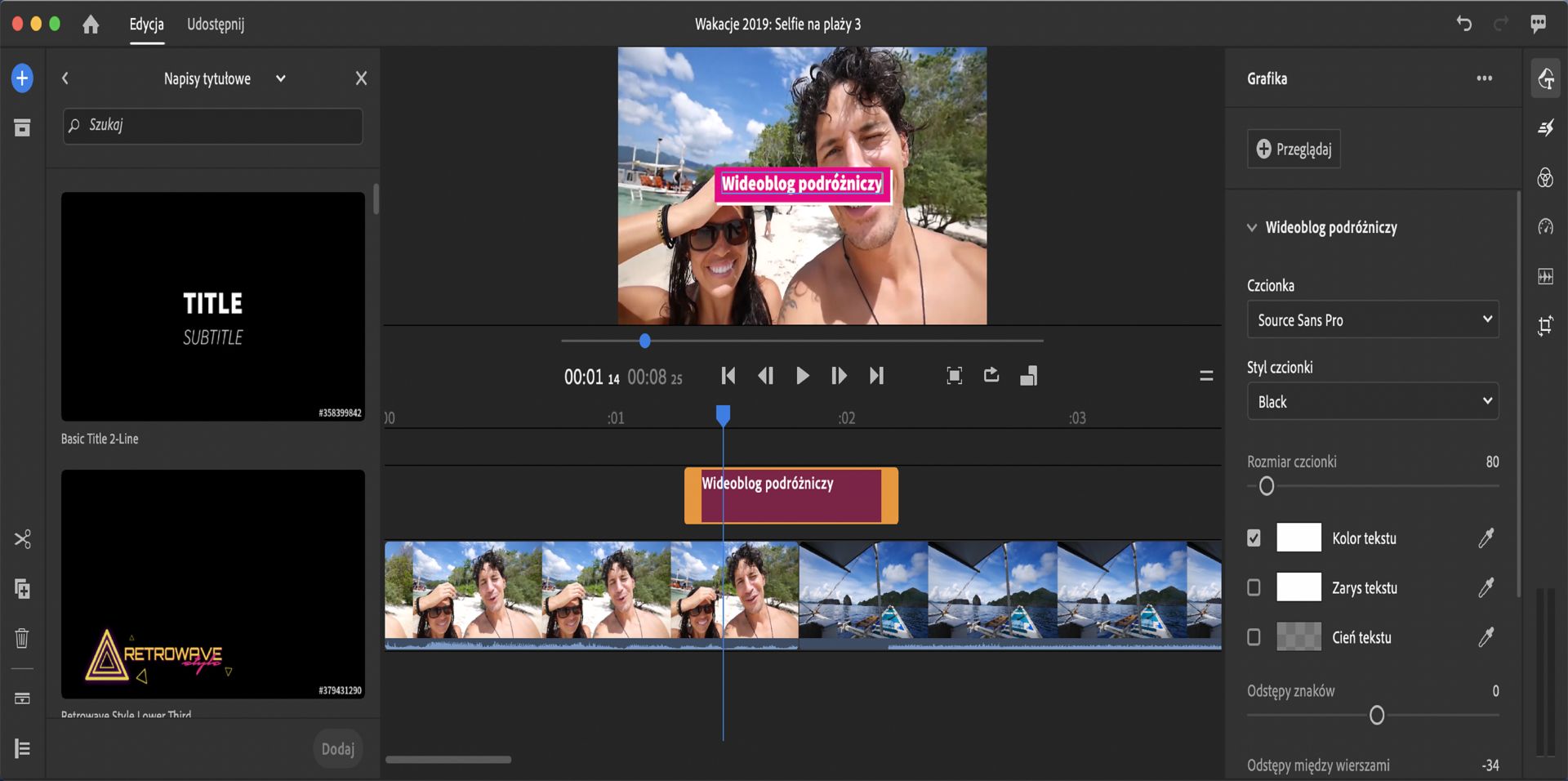1568x781 pixels.
Task: Close the Napisy tytułowe panel
Action: pyautogui.click(x=361, y=78)
